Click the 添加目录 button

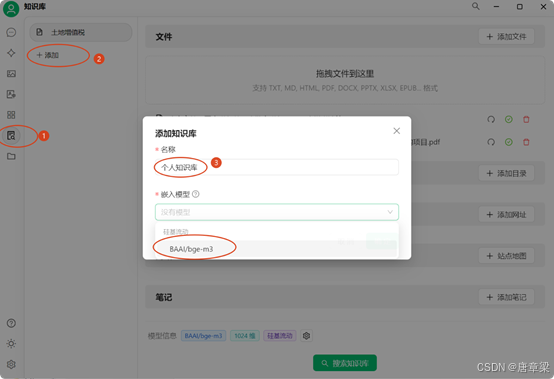click(x=506, y=173)
